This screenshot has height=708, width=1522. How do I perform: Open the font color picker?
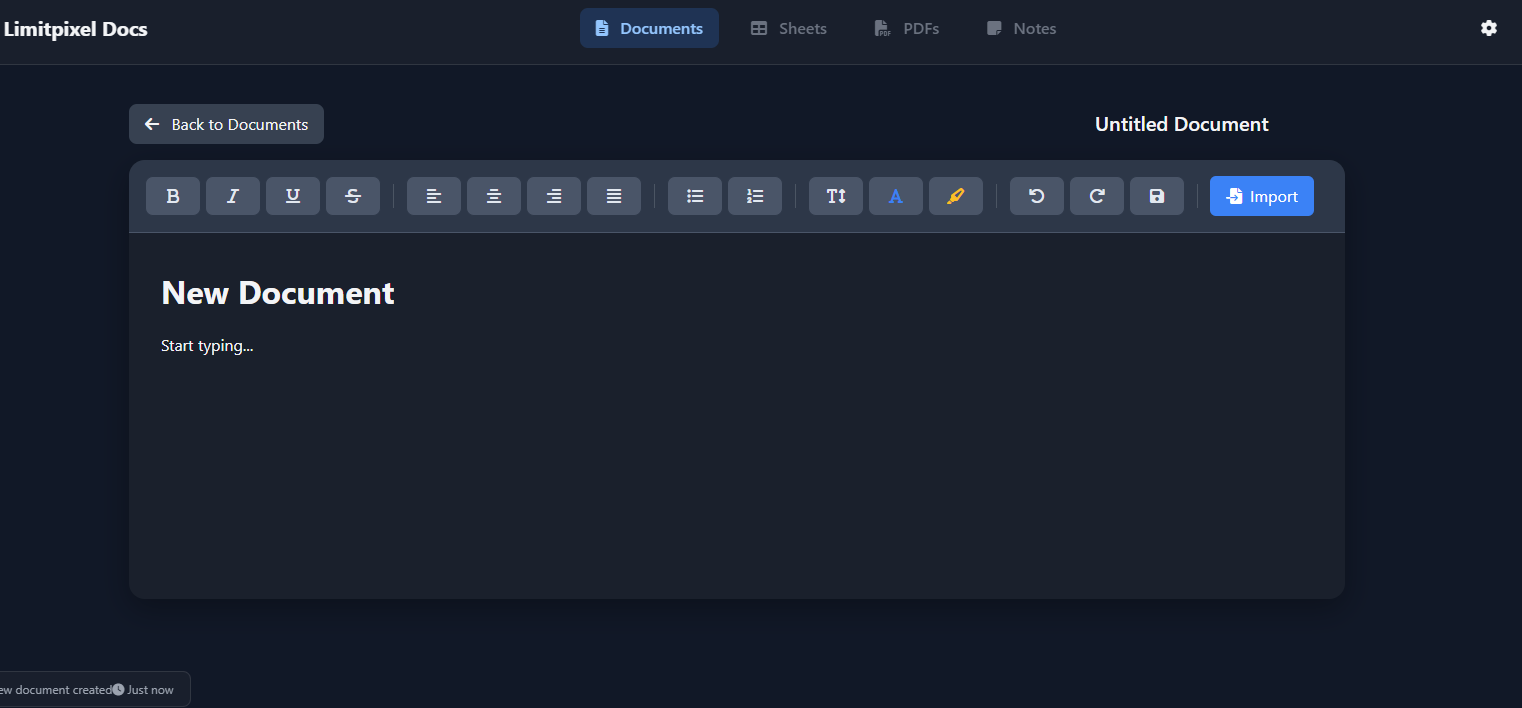point(895,196)
